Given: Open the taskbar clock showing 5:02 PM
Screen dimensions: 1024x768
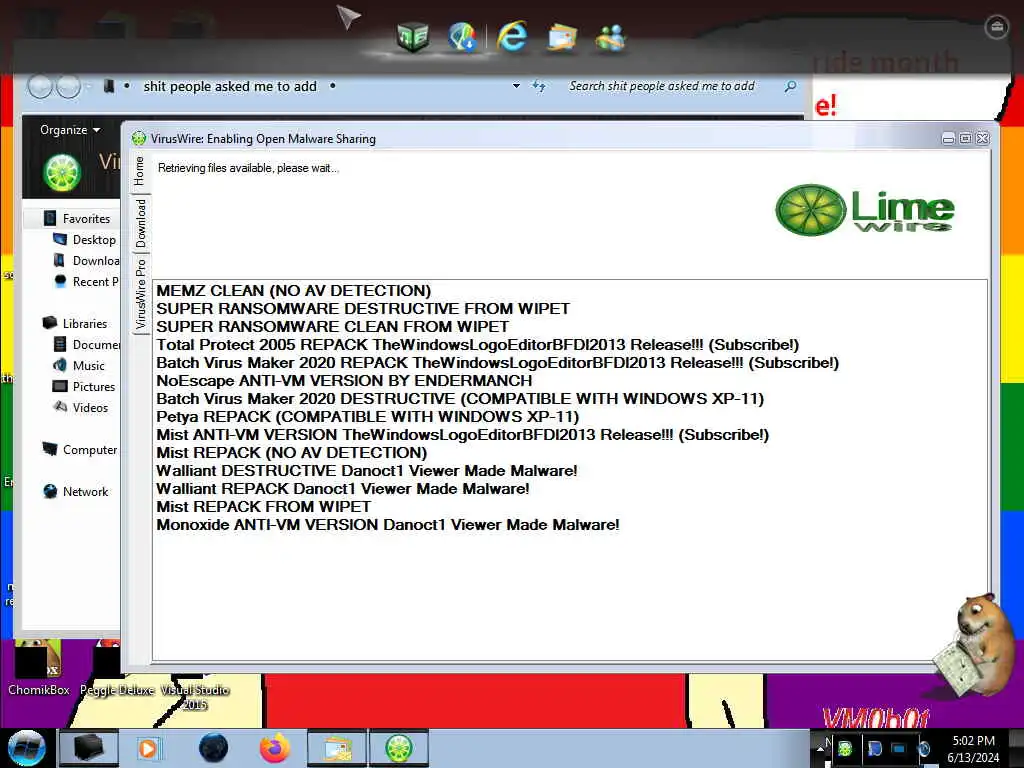Looking at the screenshot, I should [x=973, y=748].
